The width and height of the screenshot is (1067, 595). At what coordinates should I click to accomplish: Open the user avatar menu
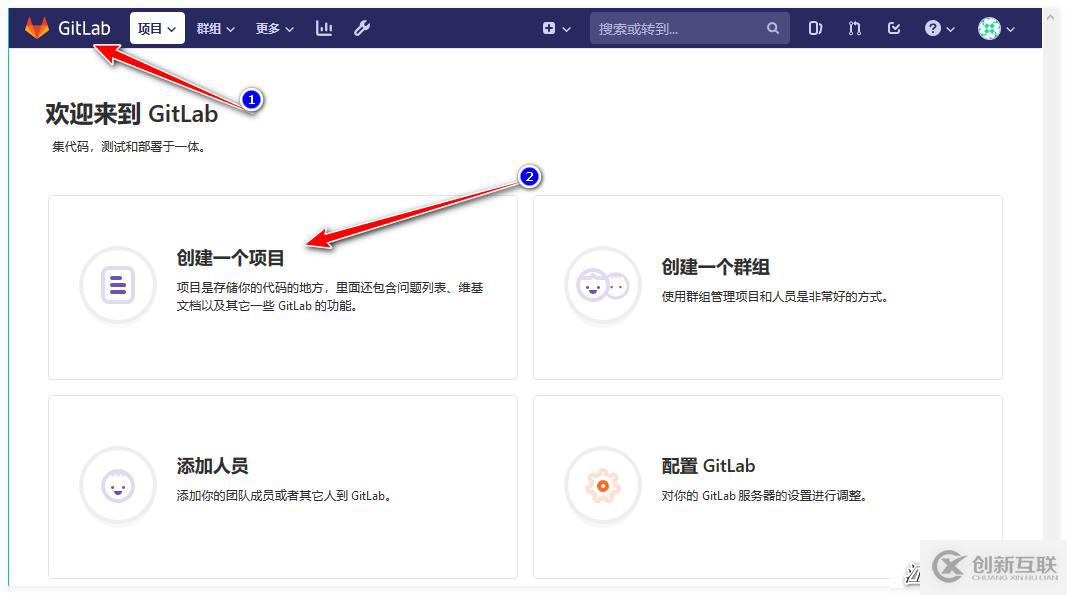[996, 29]
